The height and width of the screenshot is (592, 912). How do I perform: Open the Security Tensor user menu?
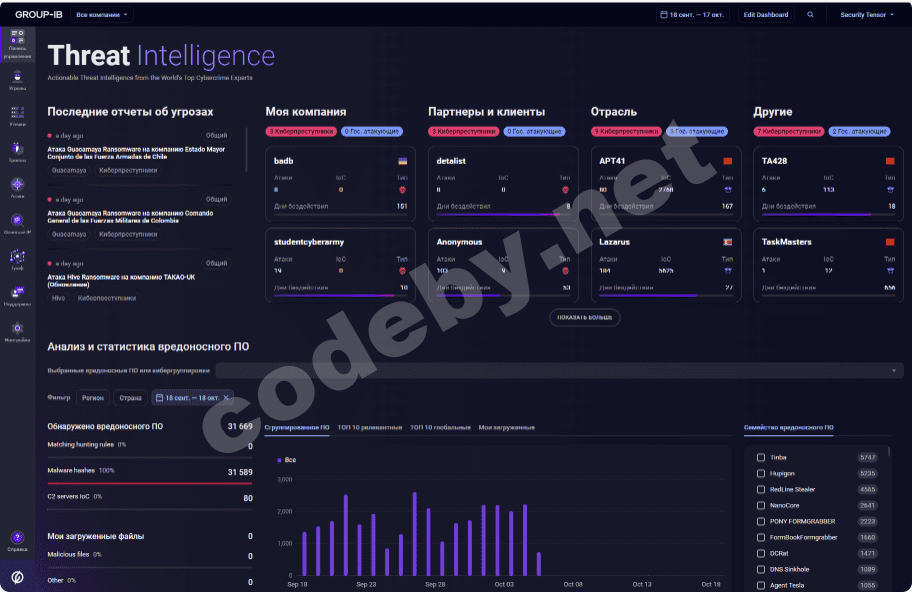[x=867, y=15]
